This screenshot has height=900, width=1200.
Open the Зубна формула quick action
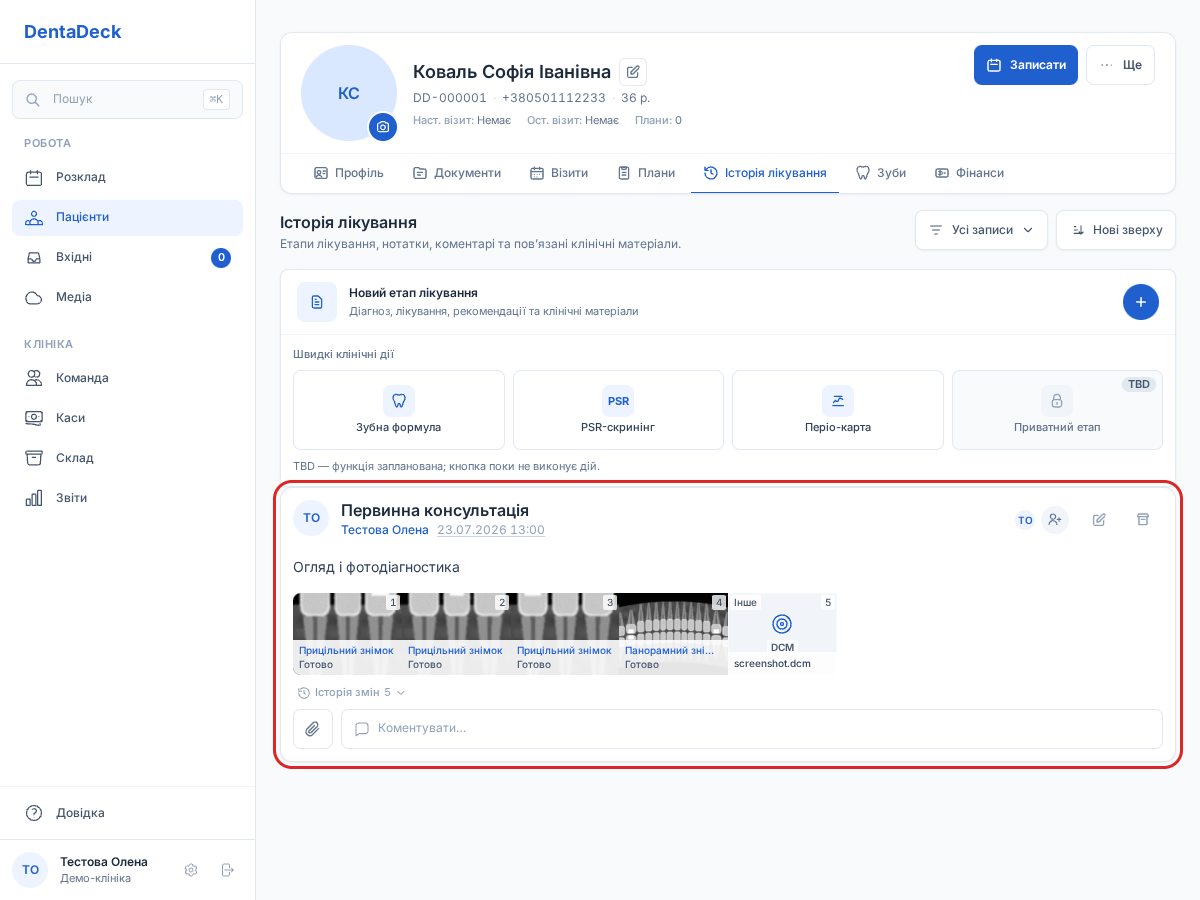click(x=399, y=410)
